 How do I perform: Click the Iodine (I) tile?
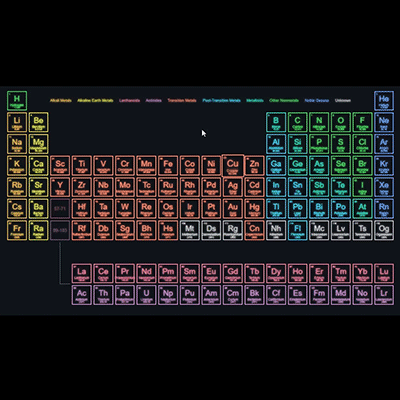(x=362, y=187)
